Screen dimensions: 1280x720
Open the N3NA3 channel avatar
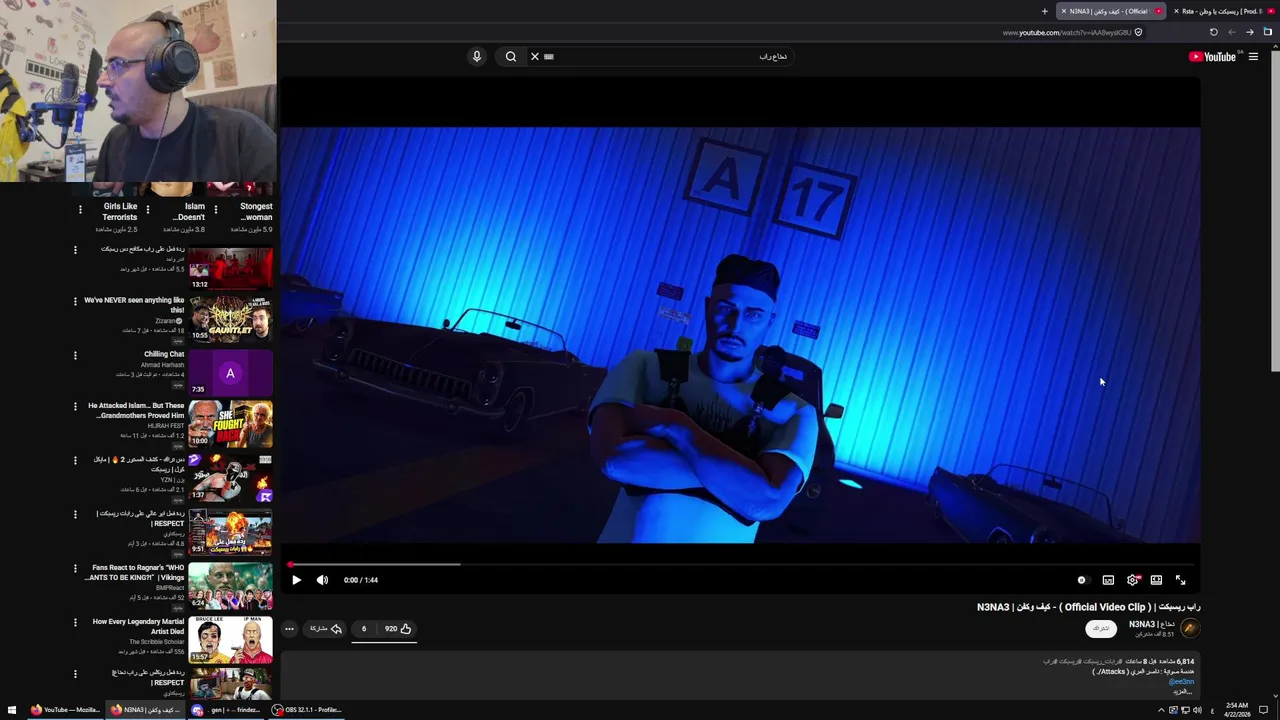click(1190, 628)
